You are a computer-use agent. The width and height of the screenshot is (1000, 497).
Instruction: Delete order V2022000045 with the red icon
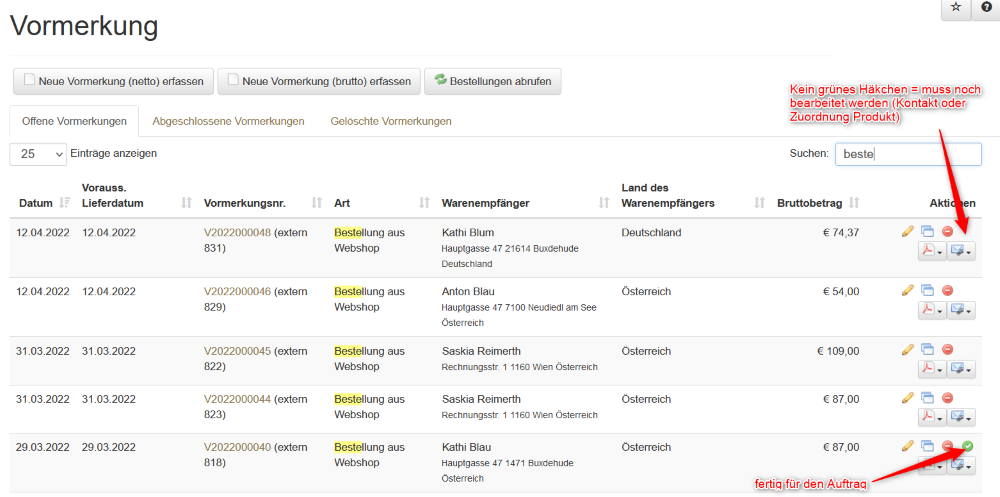pos(947,350)
